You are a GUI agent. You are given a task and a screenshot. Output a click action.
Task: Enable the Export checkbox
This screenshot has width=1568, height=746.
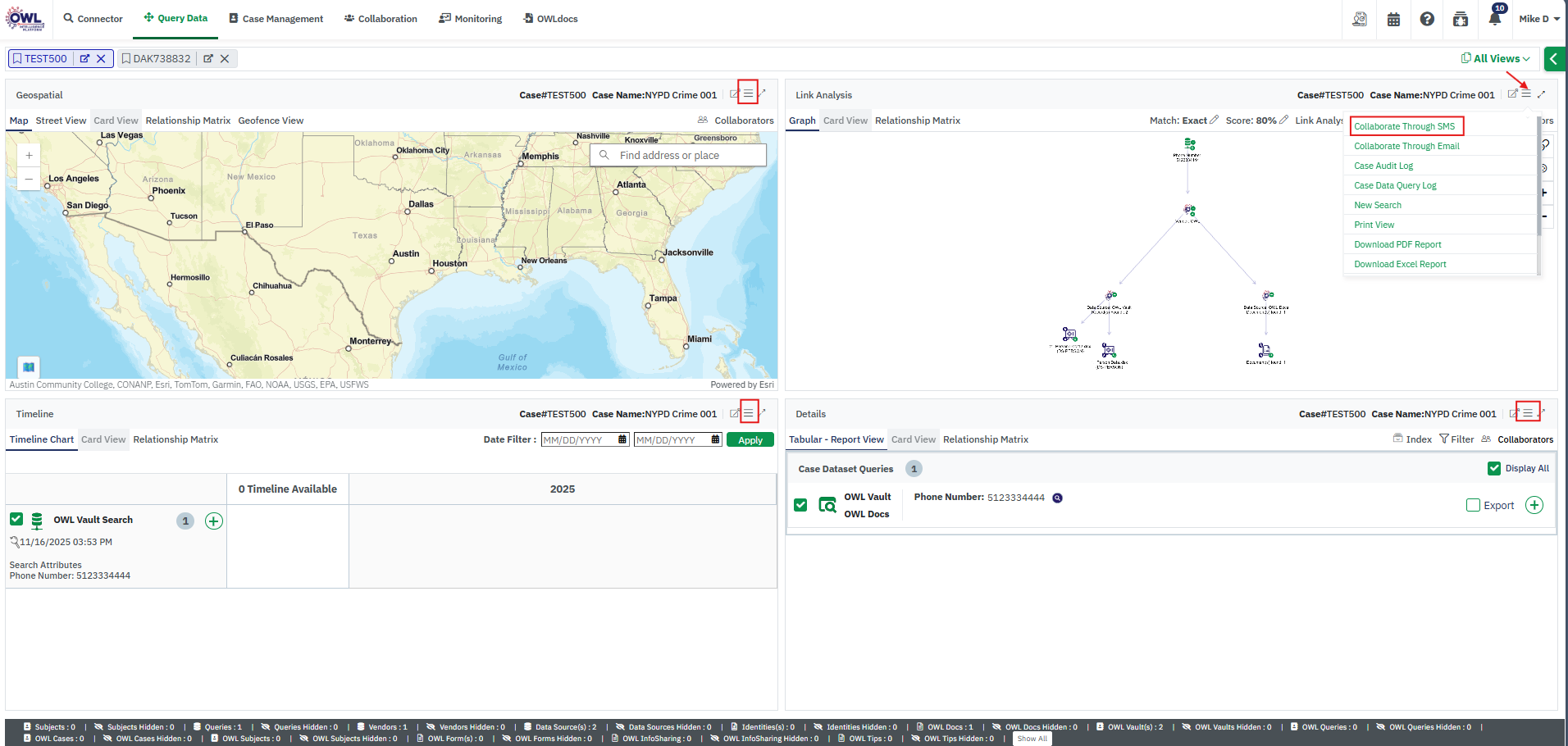(1473, 505)
